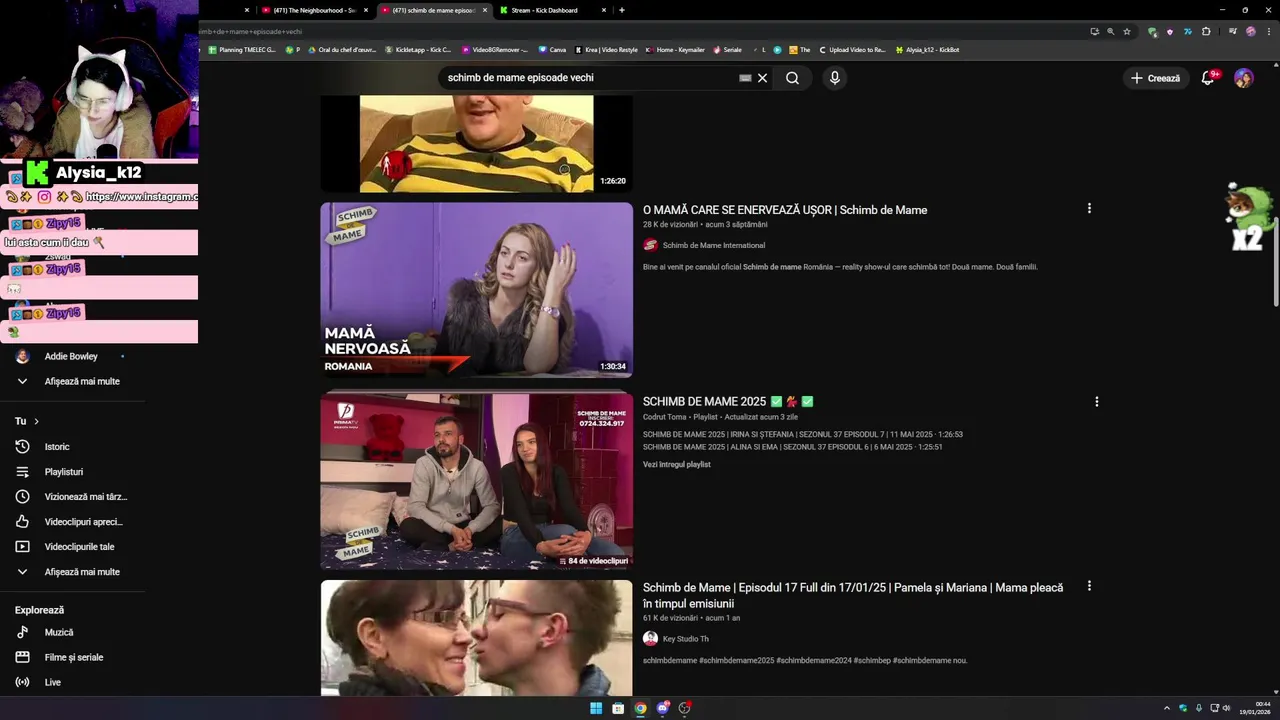1280x720 pixels.
Task: Open the Windows Start menu
Action: point(596,708)
